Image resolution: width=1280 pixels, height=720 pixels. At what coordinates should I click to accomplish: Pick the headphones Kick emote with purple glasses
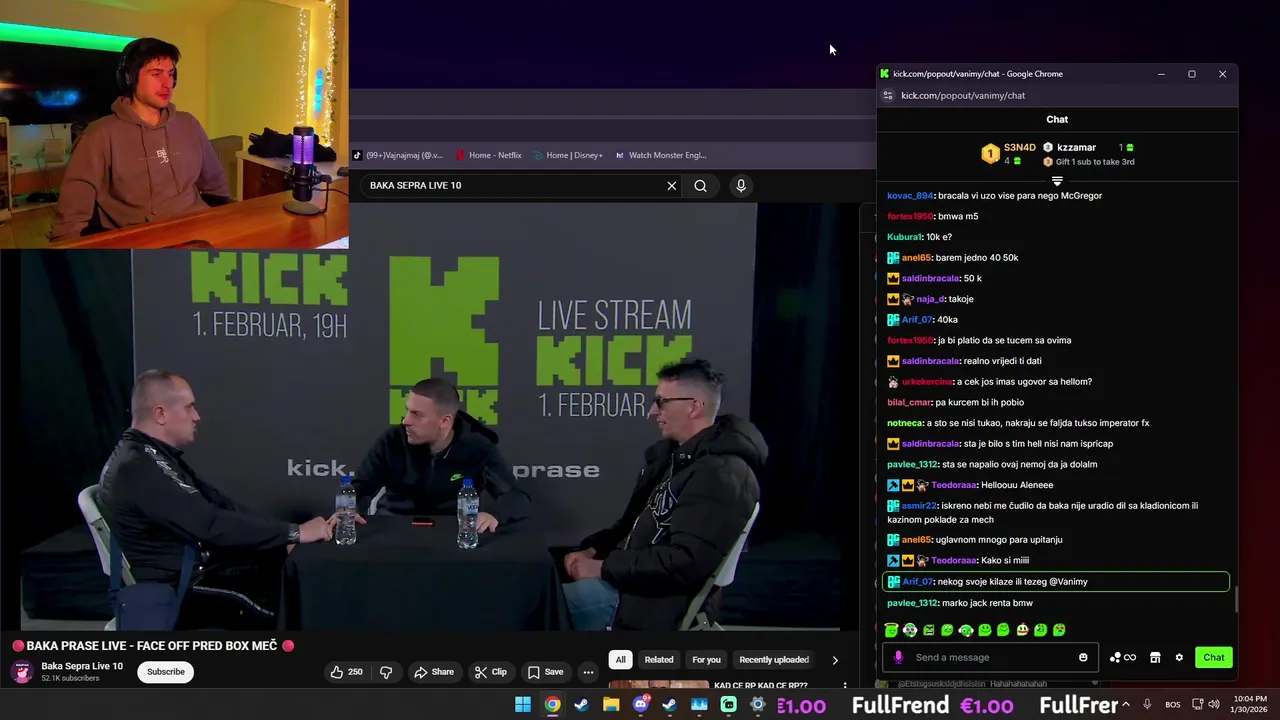[910, 630]
